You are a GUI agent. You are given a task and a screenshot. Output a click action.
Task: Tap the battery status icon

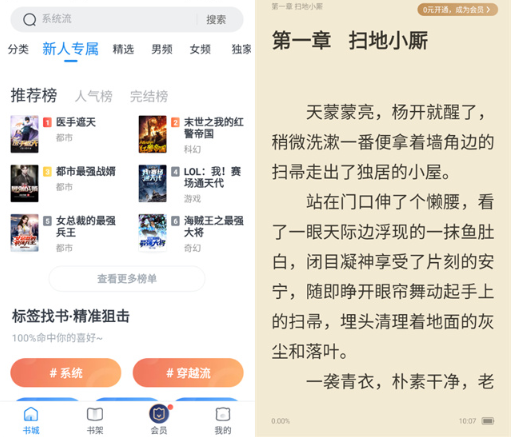488,421
